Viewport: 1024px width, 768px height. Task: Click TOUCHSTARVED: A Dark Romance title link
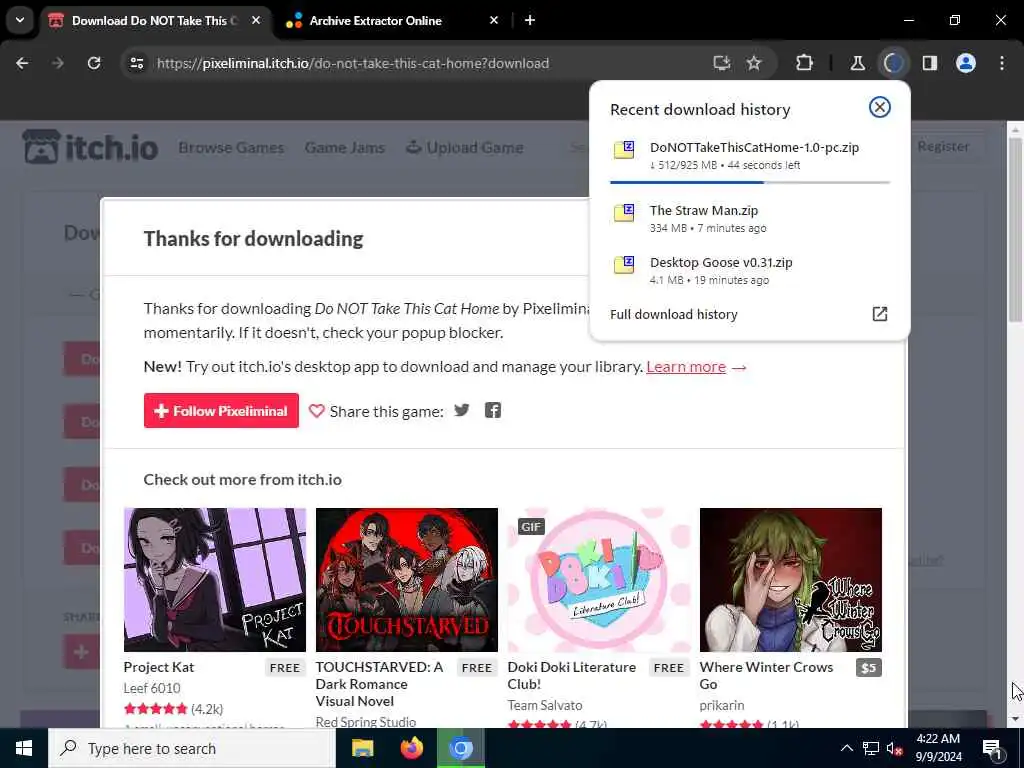[379, 684]
